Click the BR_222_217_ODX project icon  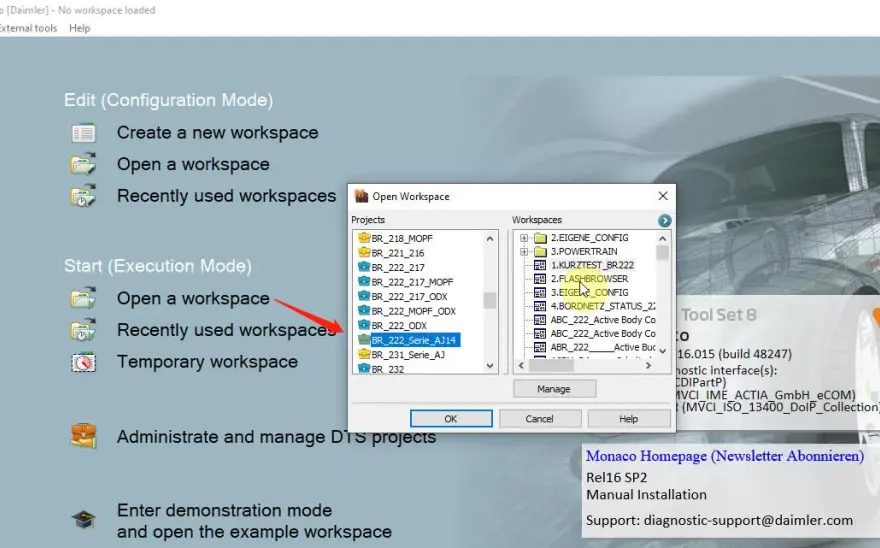[364, 296]
